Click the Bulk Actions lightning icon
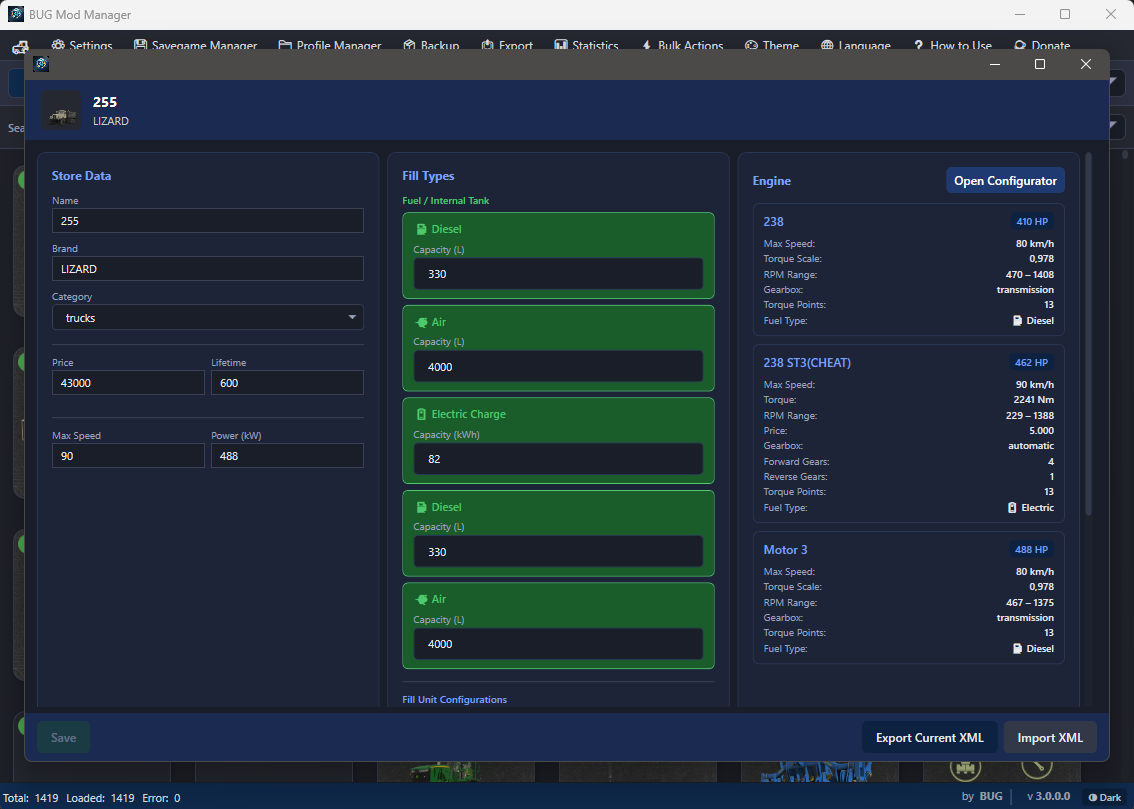 click(646, 46)
